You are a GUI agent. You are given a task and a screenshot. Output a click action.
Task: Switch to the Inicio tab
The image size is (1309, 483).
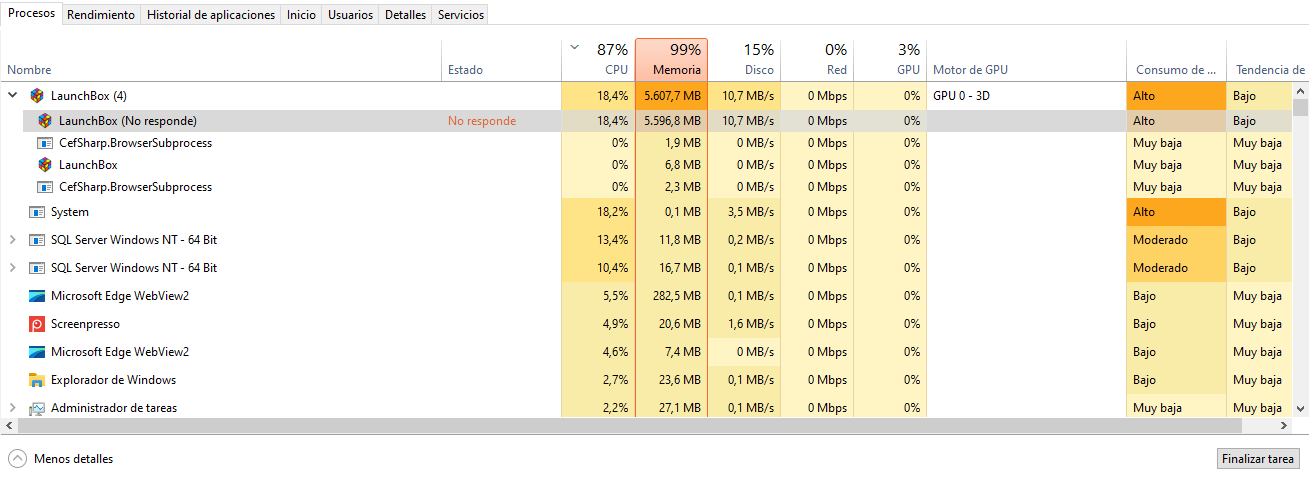point(301,15)
